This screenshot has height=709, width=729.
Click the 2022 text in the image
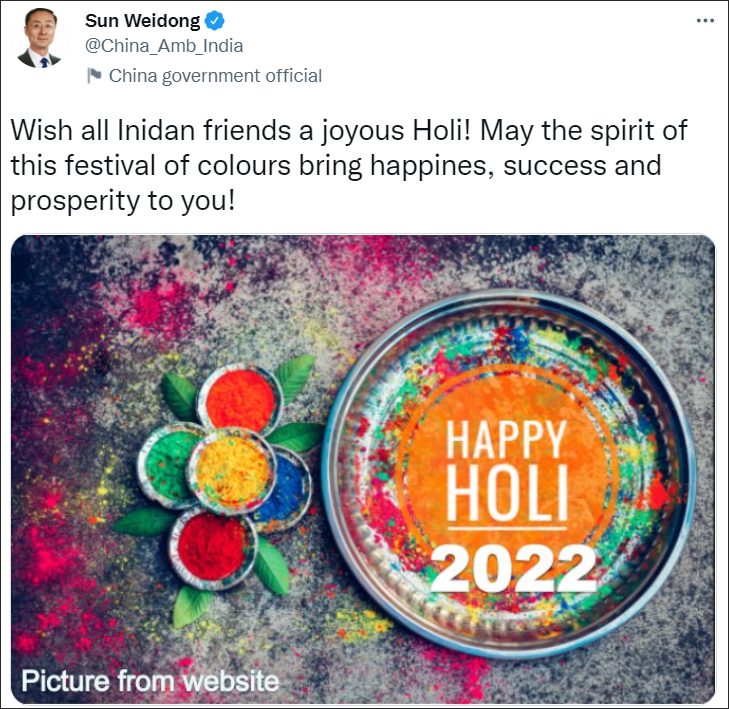[x=514, y=568]
